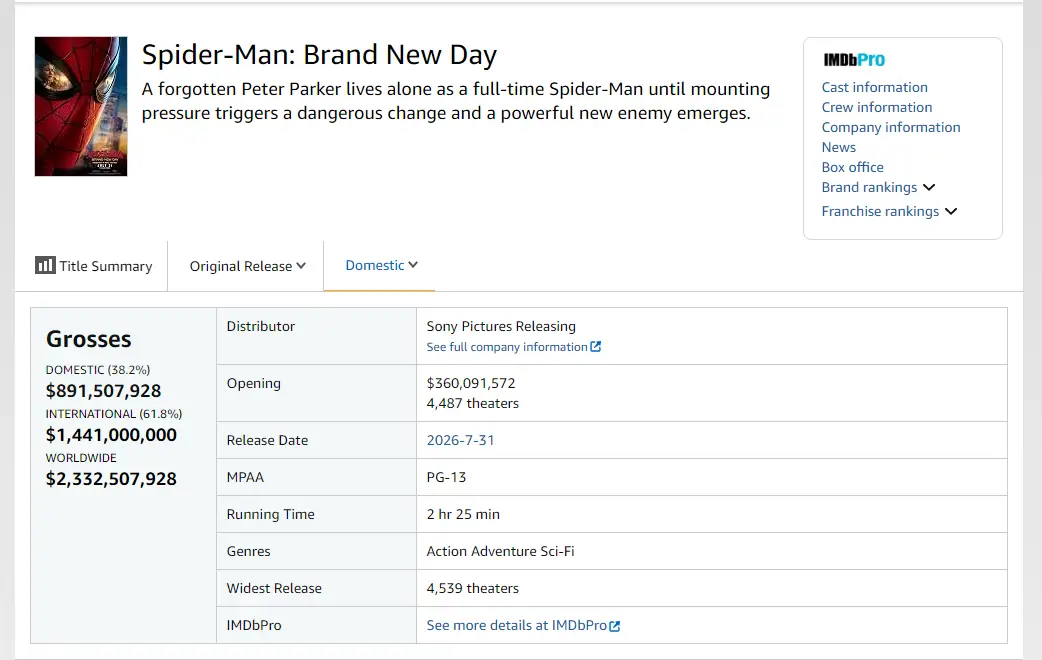This screenshot has height=660, width=1042.
Task: Click the Brand rankings text
Action: 869,187
